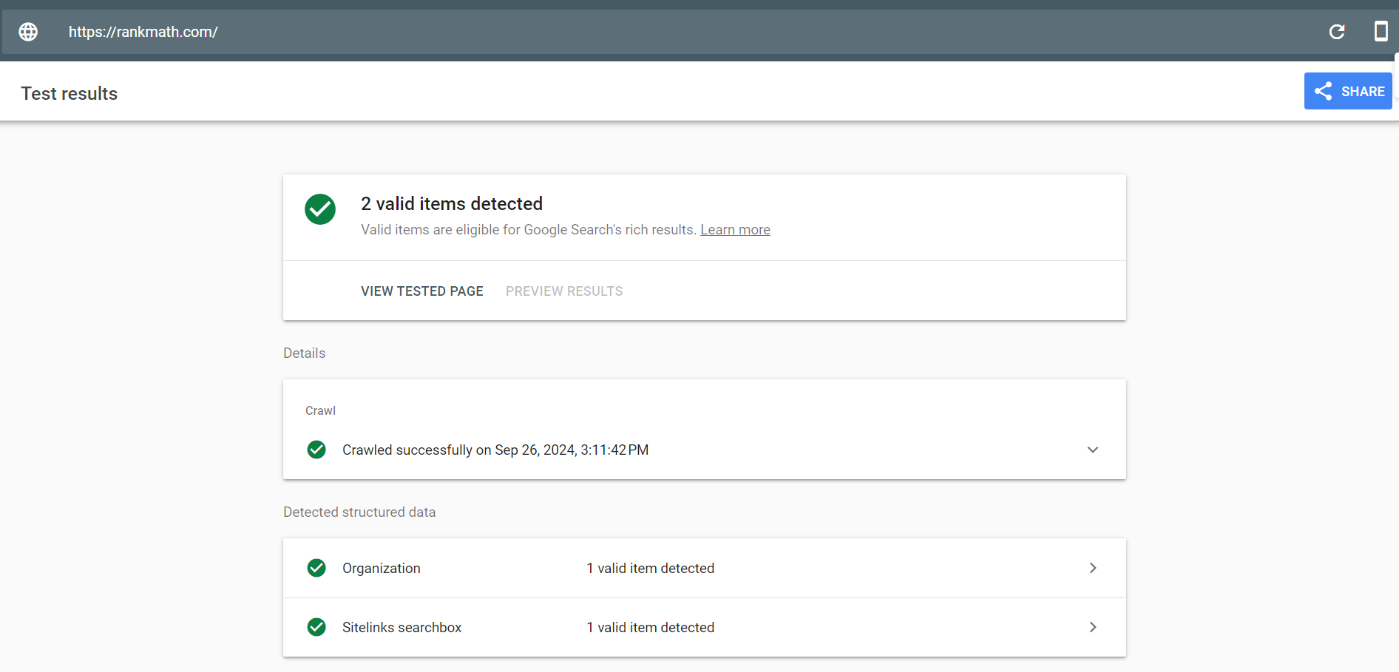Image resolution: width=1399 pixels, height=672 pixels.
Task: Expand the Sitelinks searchbox row
Action: [x=1093, y=627]
